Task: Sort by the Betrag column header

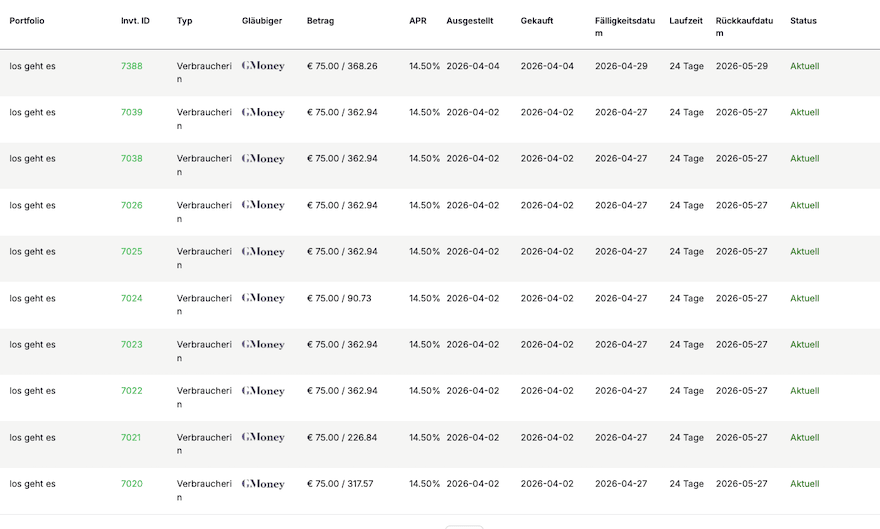Action: (320, 20)
